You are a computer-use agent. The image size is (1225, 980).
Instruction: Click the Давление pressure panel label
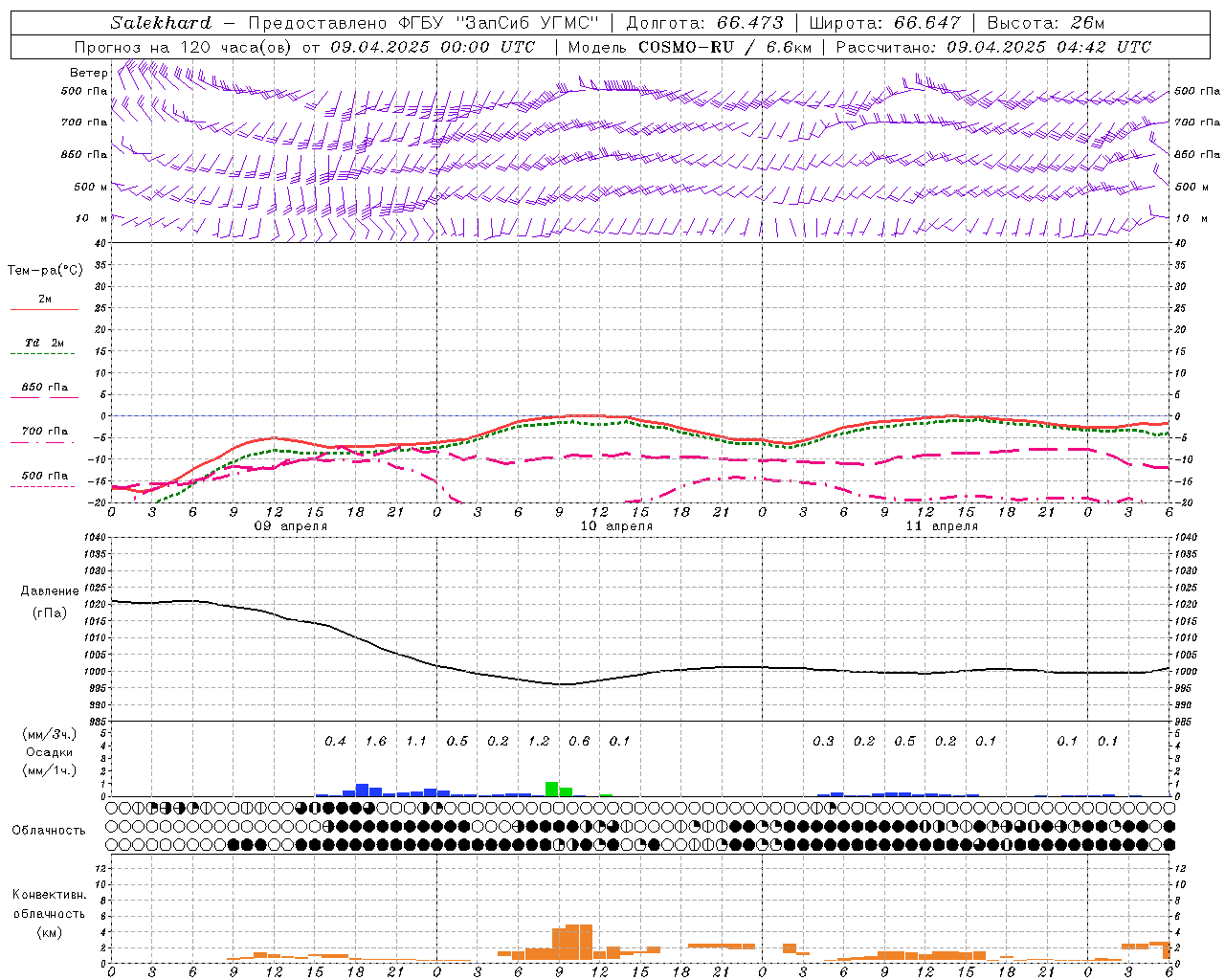50,591
